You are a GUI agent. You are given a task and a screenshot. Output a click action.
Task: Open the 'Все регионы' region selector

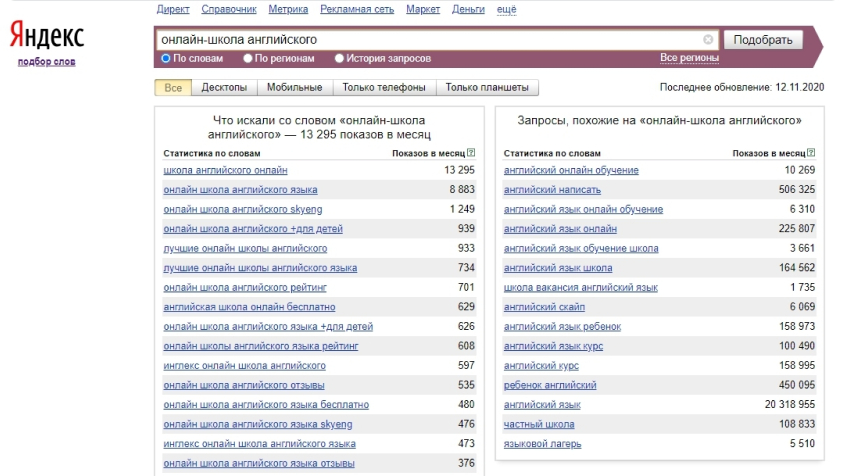pyautogui.click(x=689, y=58)
